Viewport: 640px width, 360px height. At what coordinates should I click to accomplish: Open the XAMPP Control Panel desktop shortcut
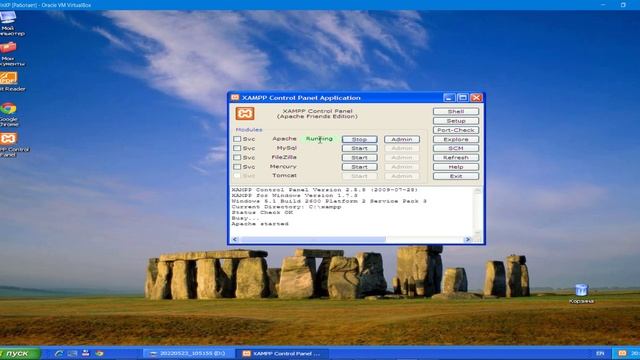pos(8,139)
